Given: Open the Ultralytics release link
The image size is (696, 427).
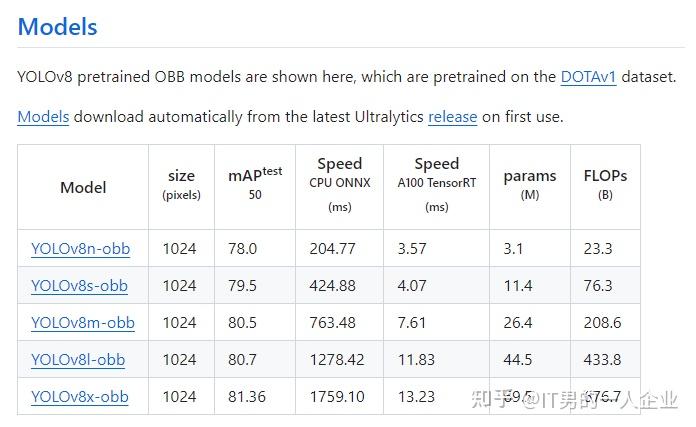Looking at the screenshot, I should [452, 116].
